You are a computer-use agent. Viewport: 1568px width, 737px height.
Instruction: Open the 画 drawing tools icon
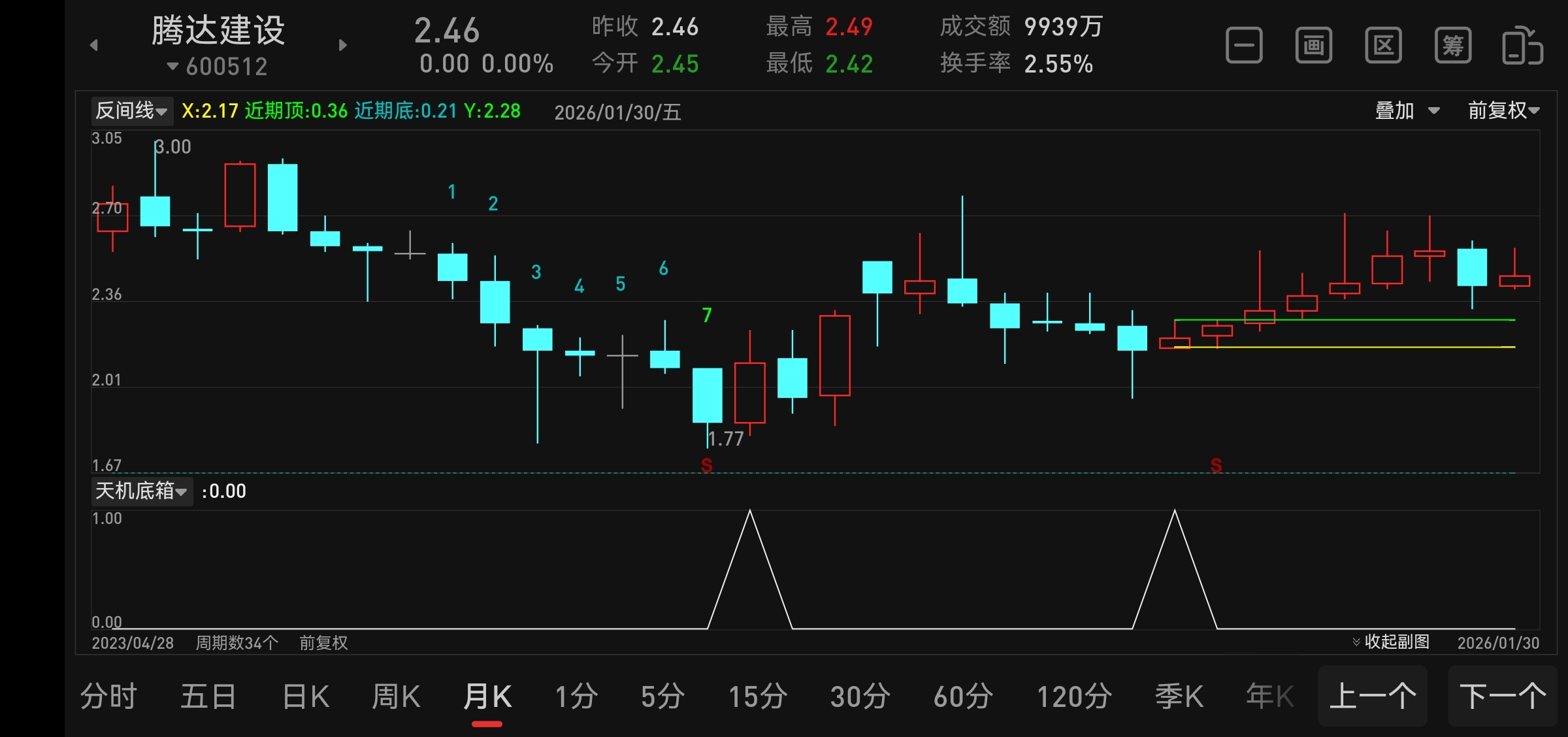pos(1314,46)
